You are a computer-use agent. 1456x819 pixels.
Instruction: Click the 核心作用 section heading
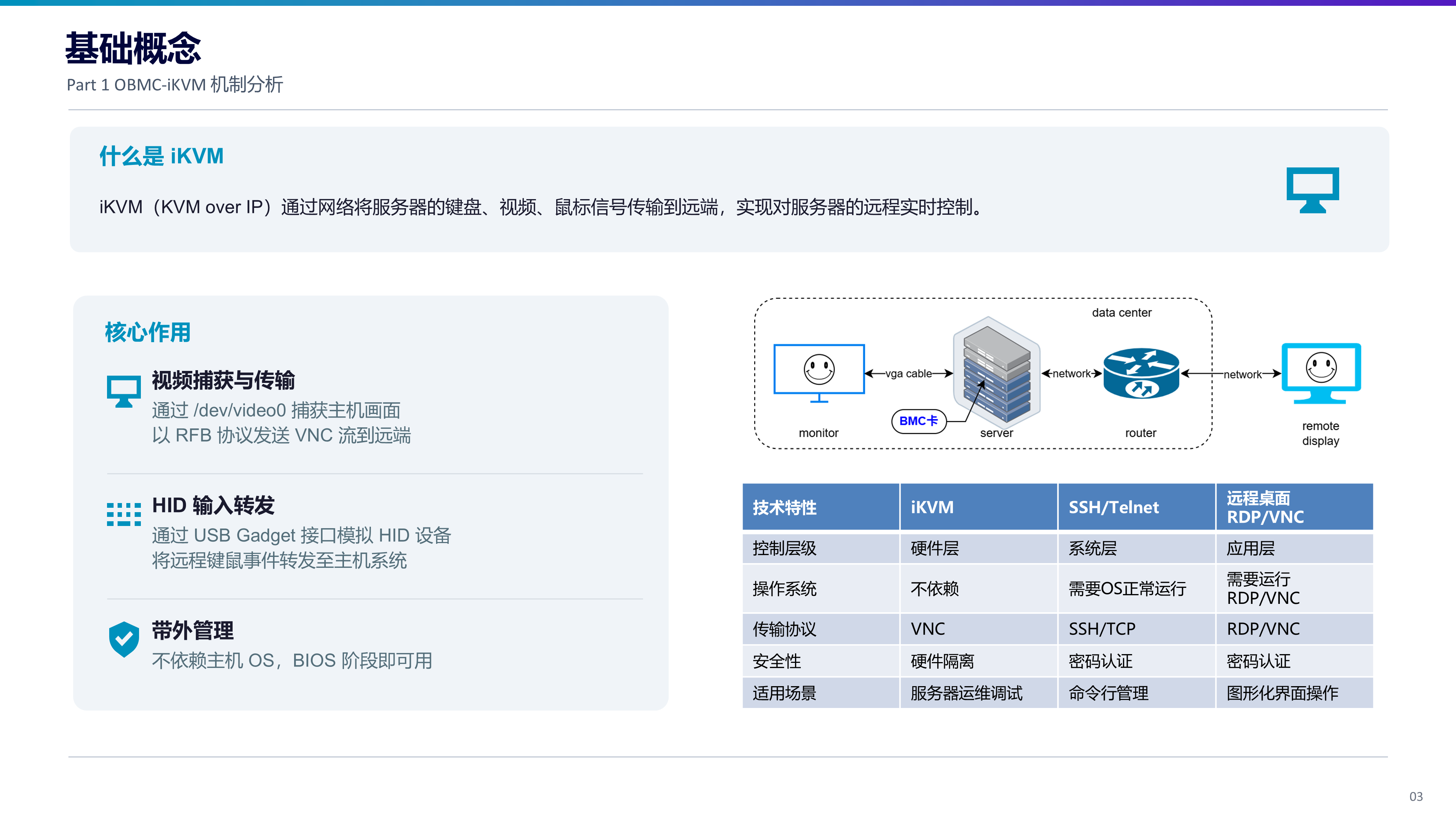click(148, 332)
